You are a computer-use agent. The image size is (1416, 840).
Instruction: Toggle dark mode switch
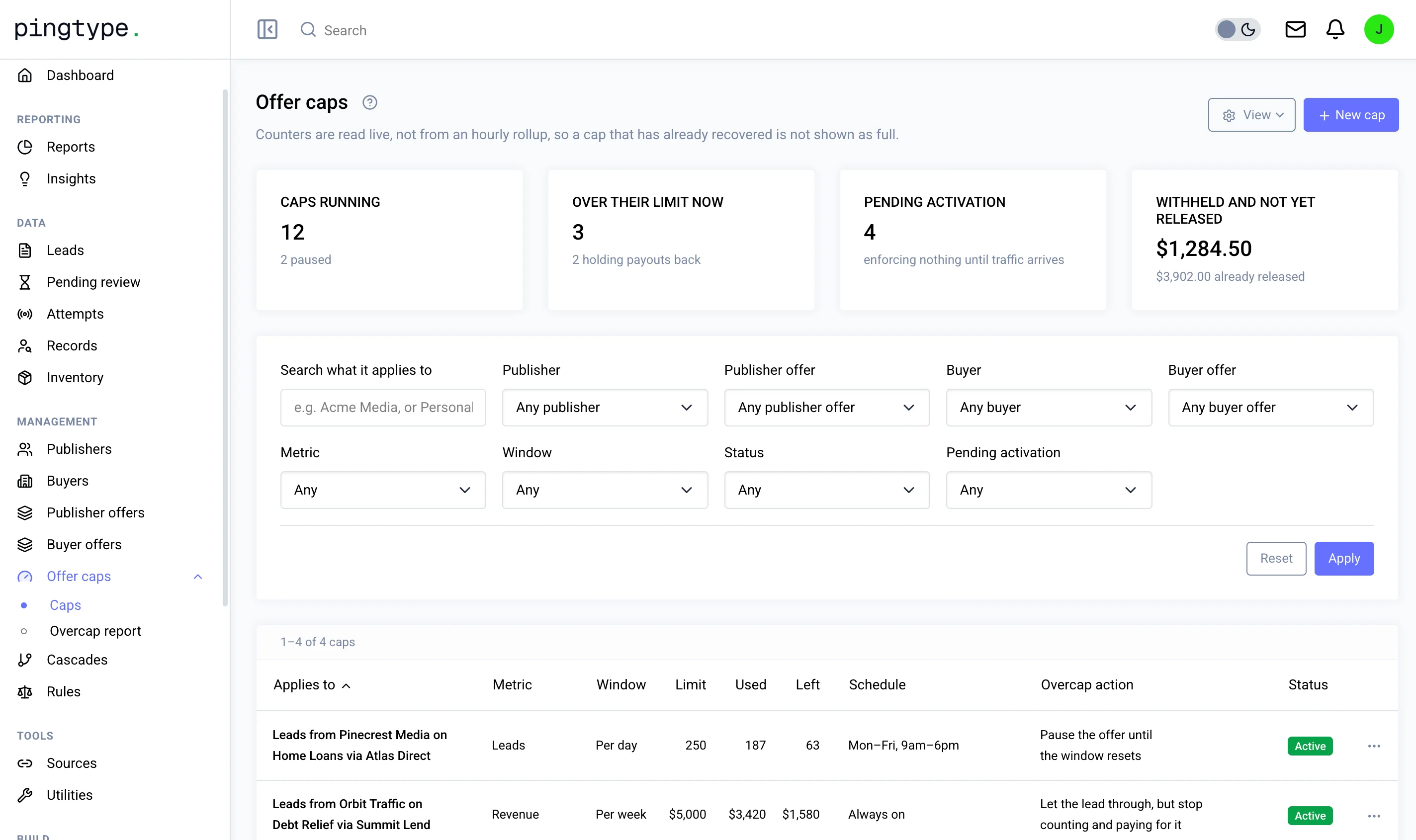1237,29
